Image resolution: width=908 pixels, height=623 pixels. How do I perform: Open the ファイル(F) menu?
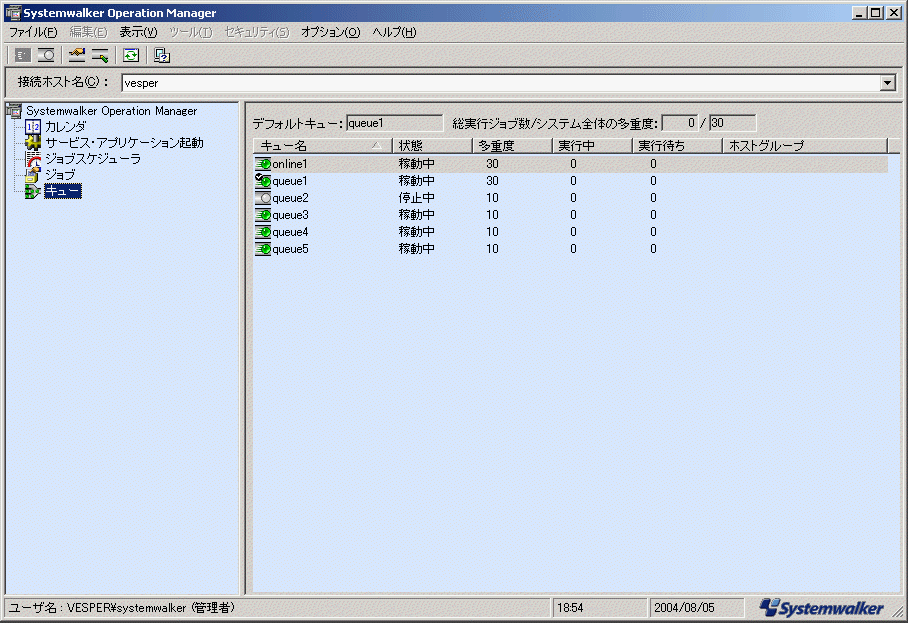point(33,32)
